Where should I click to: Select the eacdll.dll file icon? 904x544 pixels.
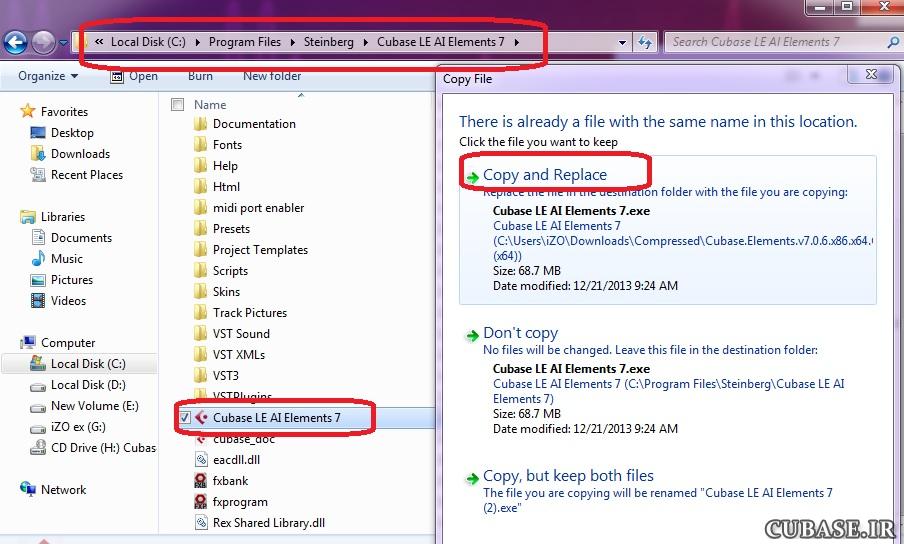tap(201, 459)
